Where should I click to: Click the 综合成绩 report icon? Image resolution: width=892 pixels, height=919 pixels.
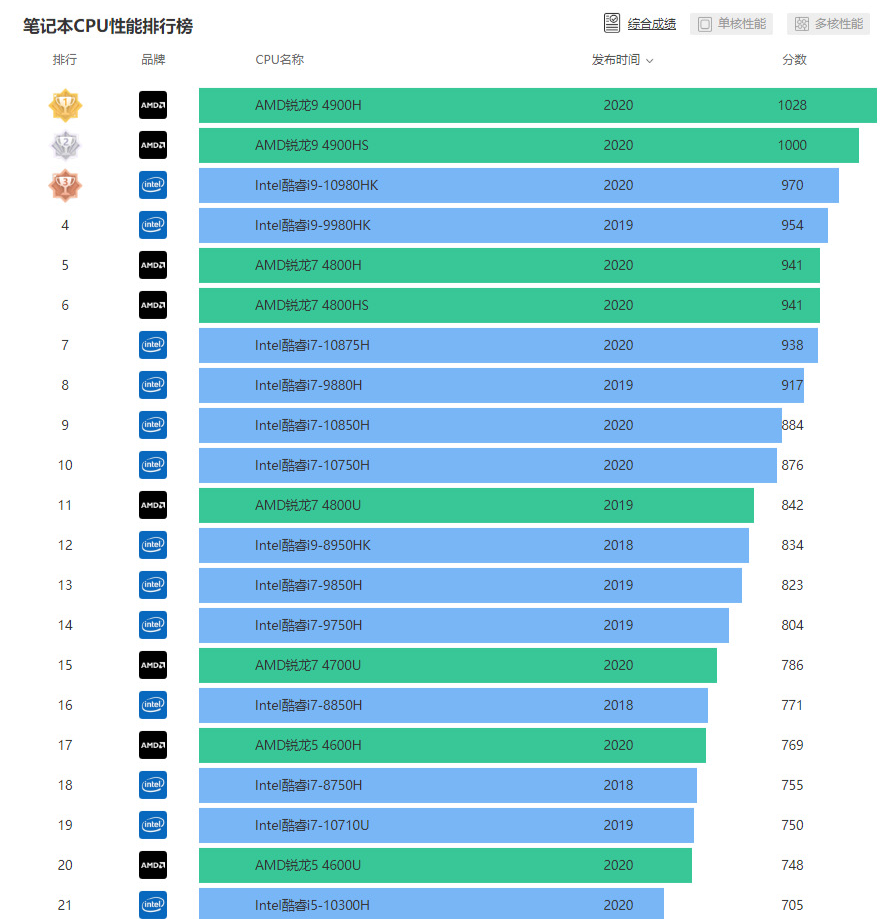click(612, 23)
